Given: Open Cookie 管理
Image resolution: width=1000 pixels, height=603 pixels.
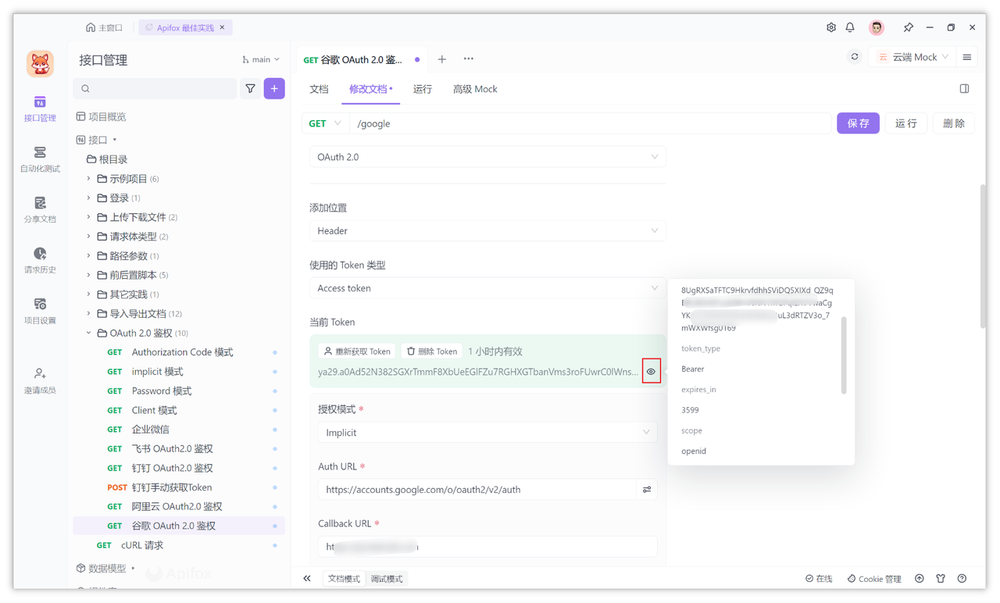Looking at the screenshot, I should [874, 579].
